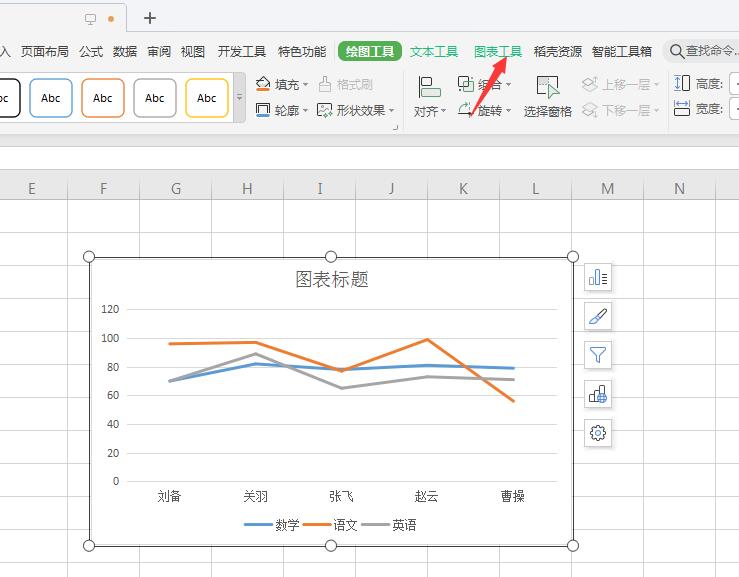Screen dimensions: 739x577
Task: Select the 语文 legend entry
Action: coord(330,525)
